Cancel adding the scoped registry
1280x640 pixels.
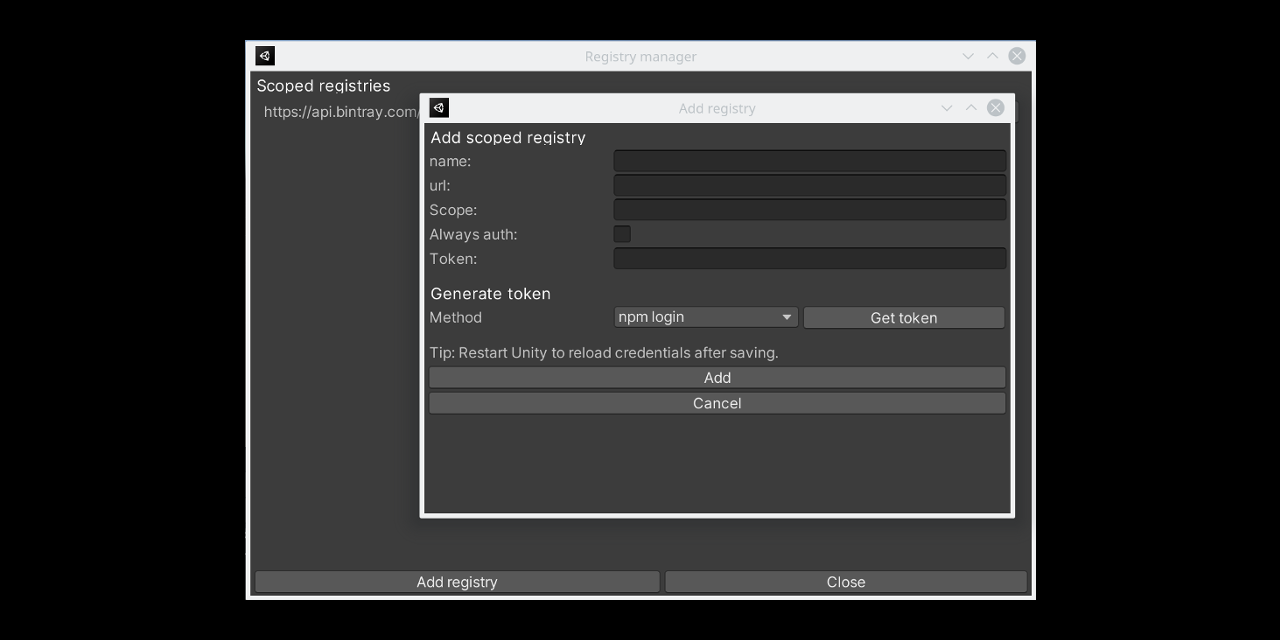[x=717, y=403]
